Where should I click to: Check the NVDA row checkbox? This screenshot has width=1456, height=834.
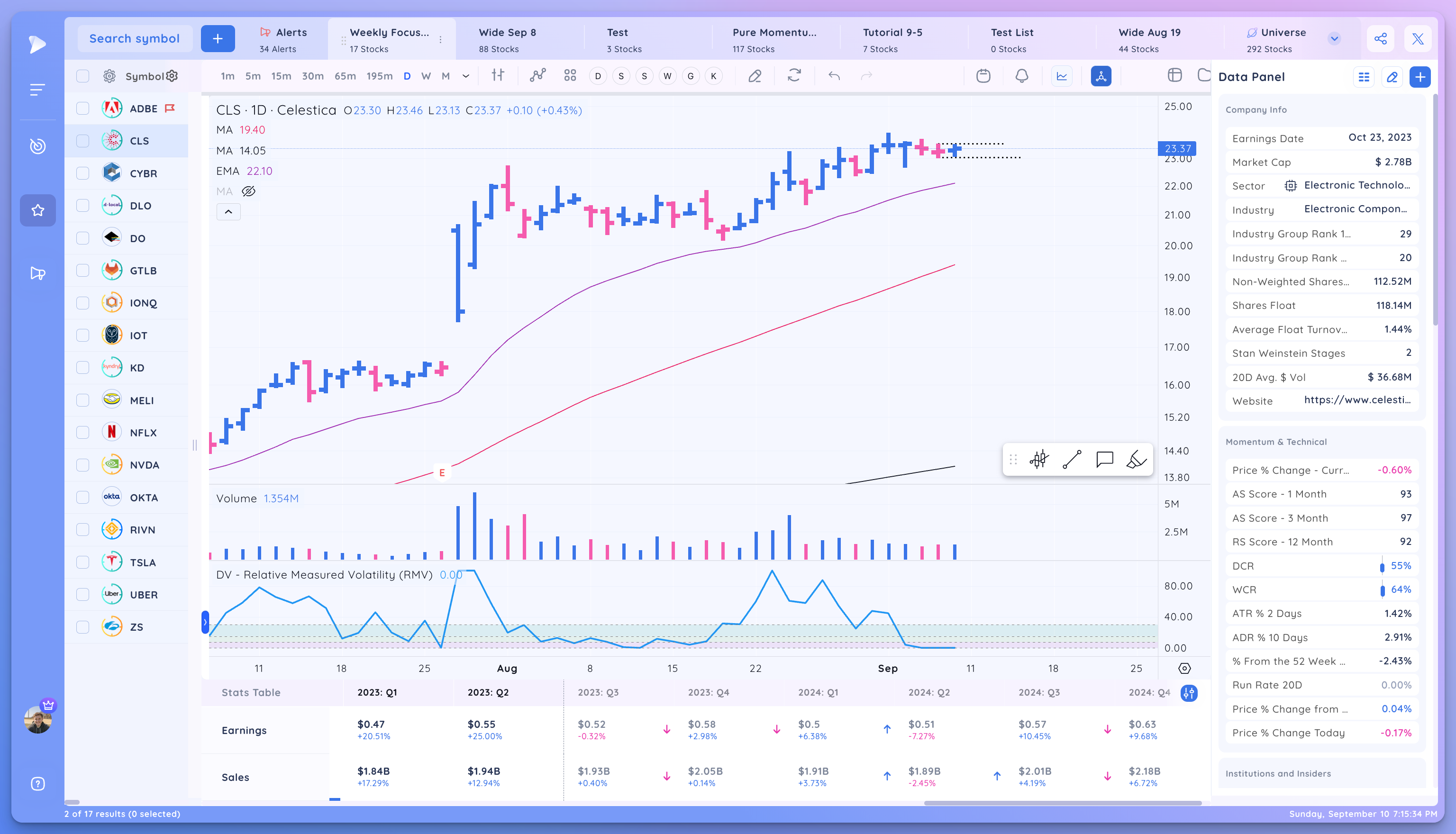pos(82,464)
